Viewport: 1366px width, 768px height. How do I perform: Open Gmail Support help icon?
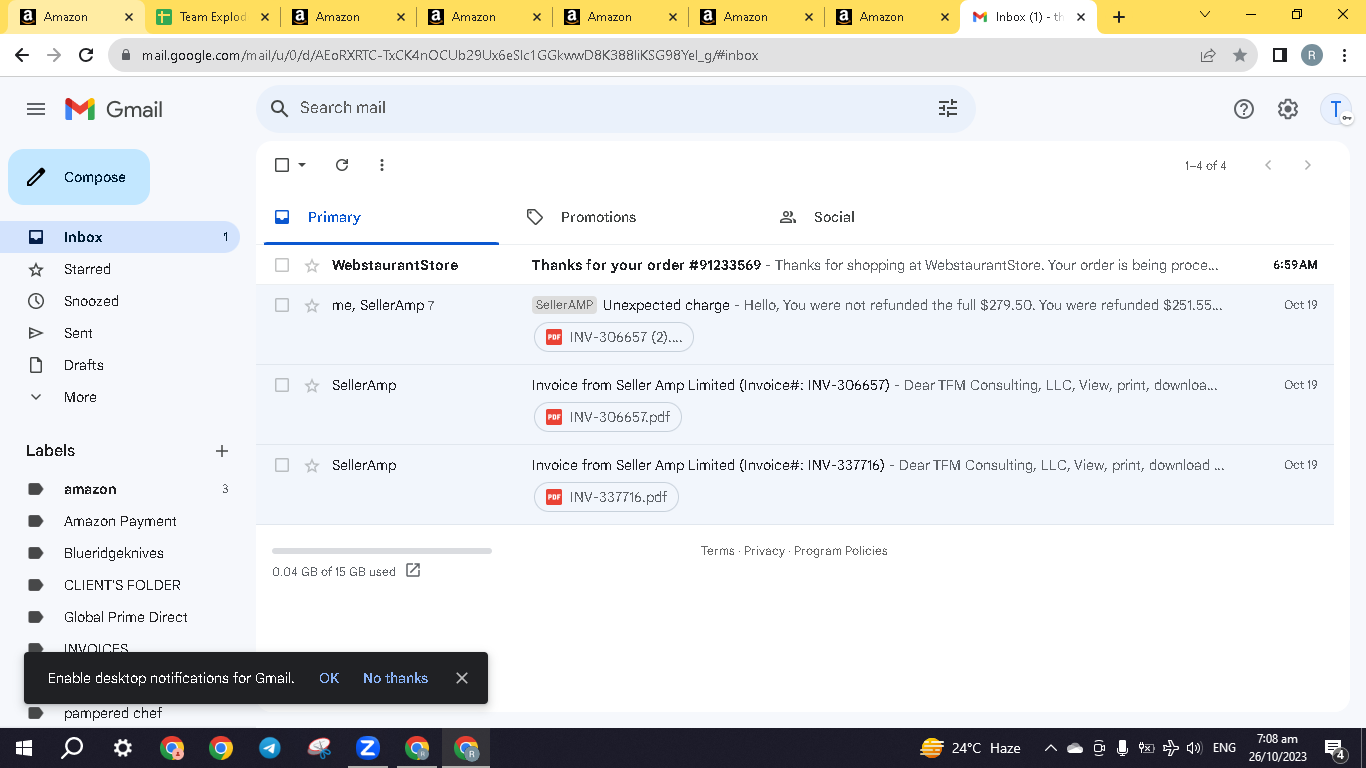[x=1244, y=109]
